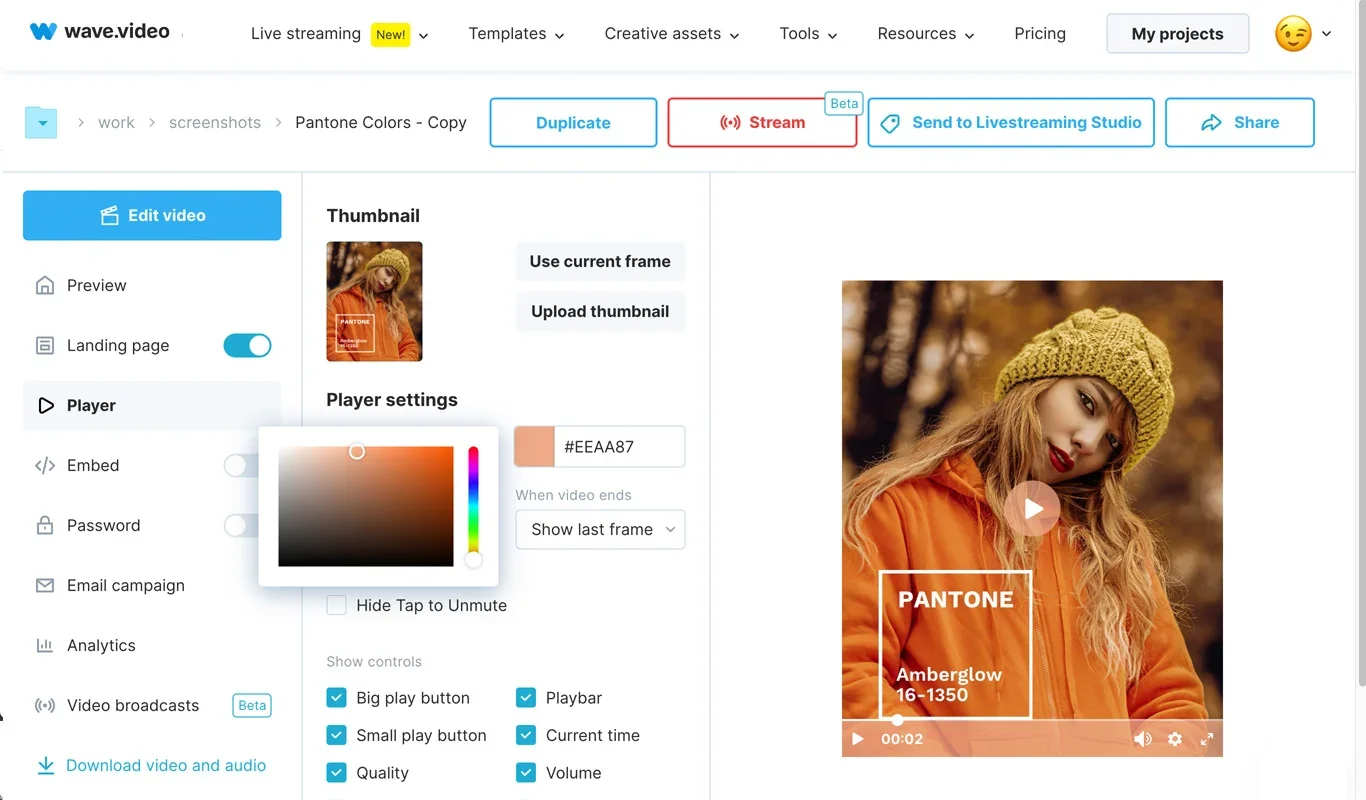
Task: Uncheck Big play button checkbox
Action: point(337,698)
